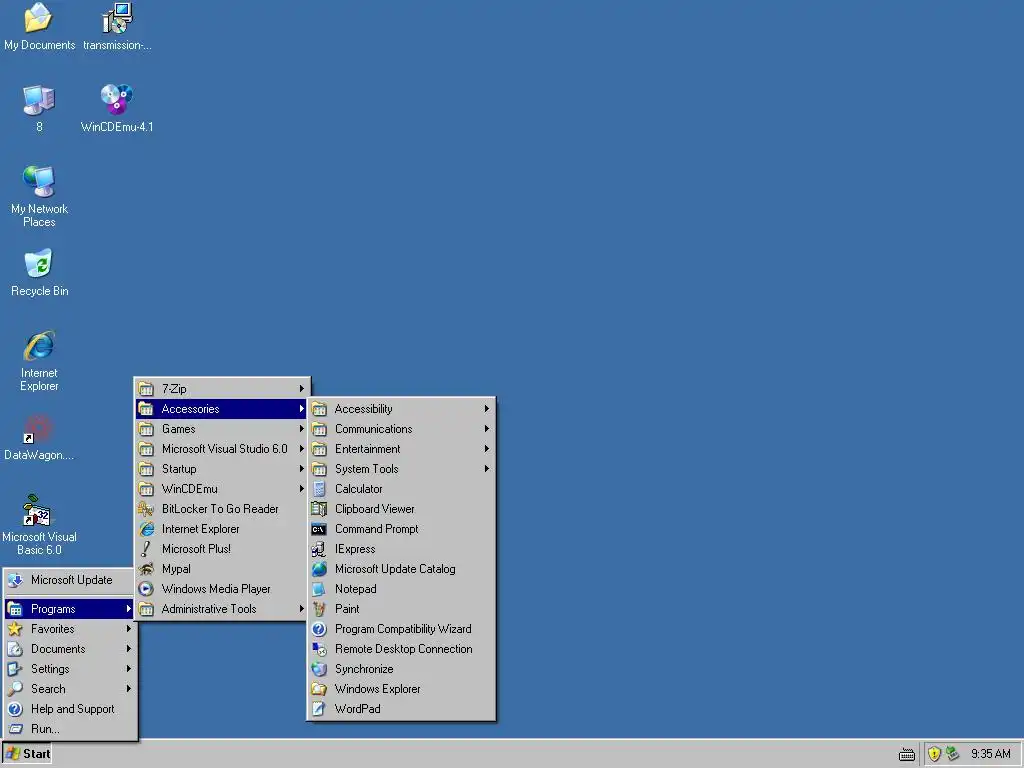Open My Documents desktop icon
The image size is (1024, 768).
(39, 26)
